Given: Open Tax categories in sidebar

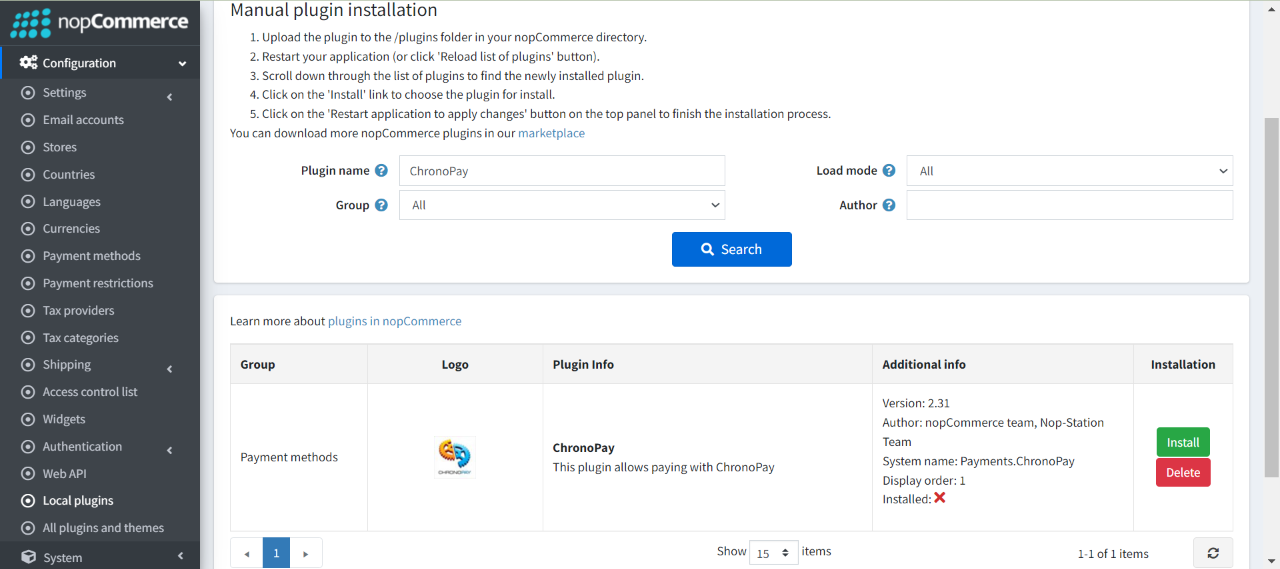Looking at the screenshot, I should (x=81, y=338).
